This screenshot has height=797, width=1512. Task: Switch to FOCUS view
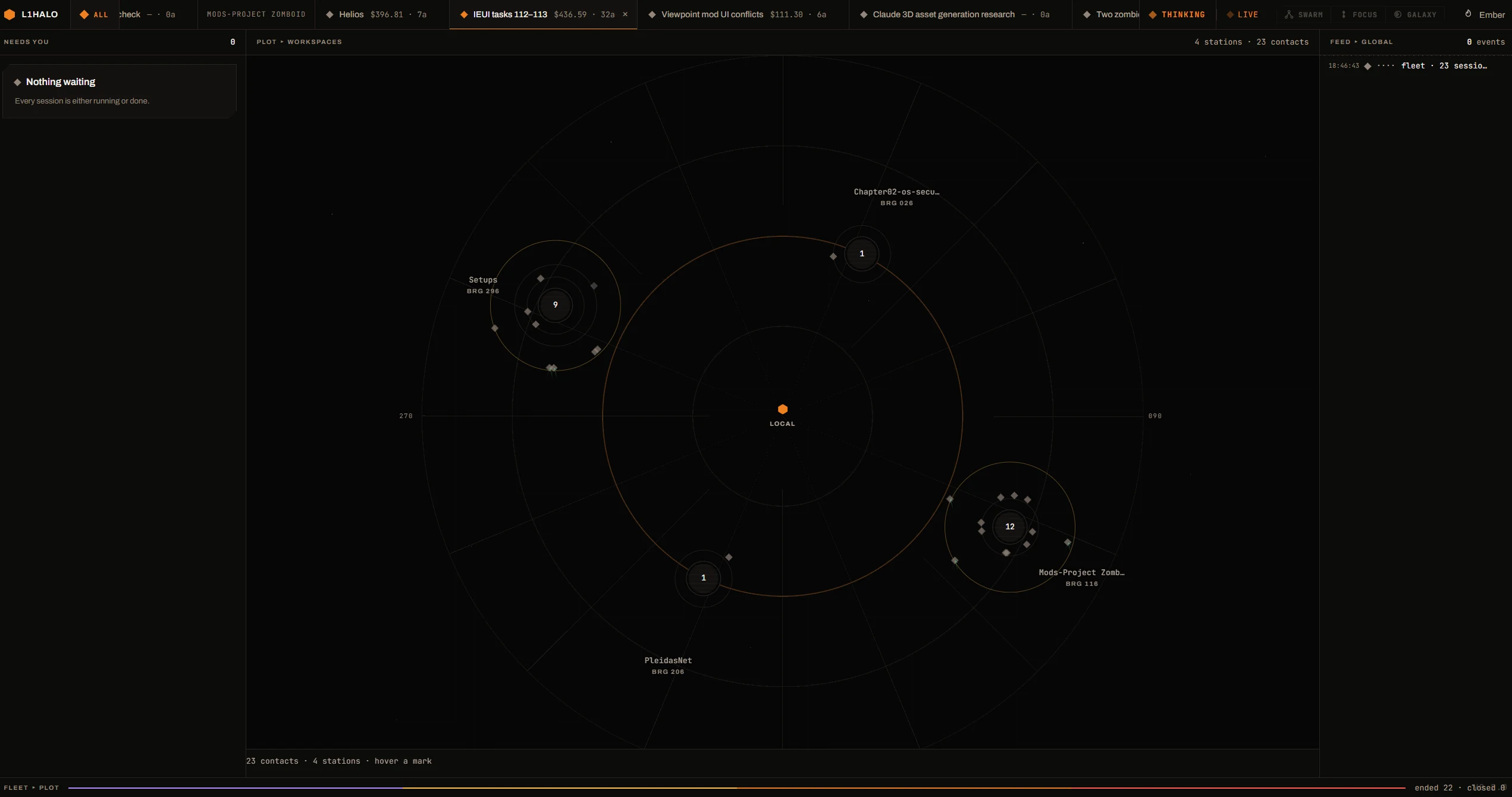tap(1359, 14)
